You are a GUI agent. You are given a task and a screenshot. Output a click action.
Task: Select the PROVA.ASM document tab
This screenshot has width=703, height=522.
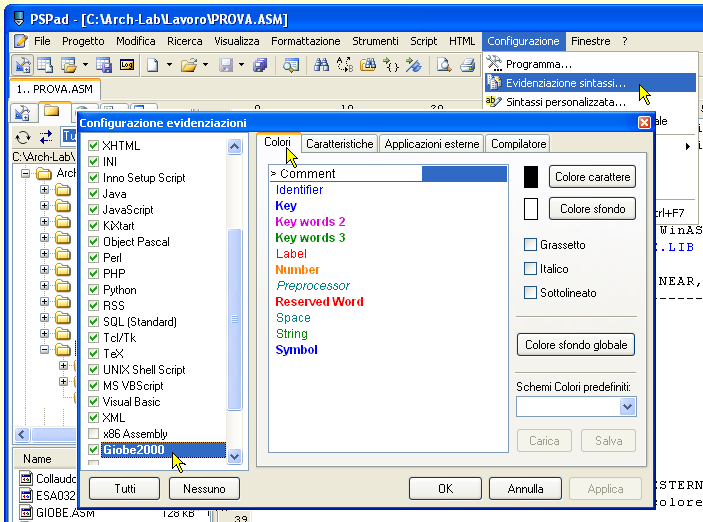[x=55, y=89]
